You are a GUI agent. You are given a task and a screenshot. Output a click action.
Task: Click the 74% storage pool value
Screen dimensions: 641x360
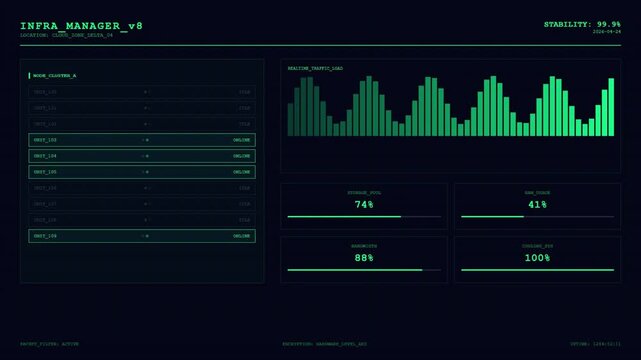[x=364, y=204]
